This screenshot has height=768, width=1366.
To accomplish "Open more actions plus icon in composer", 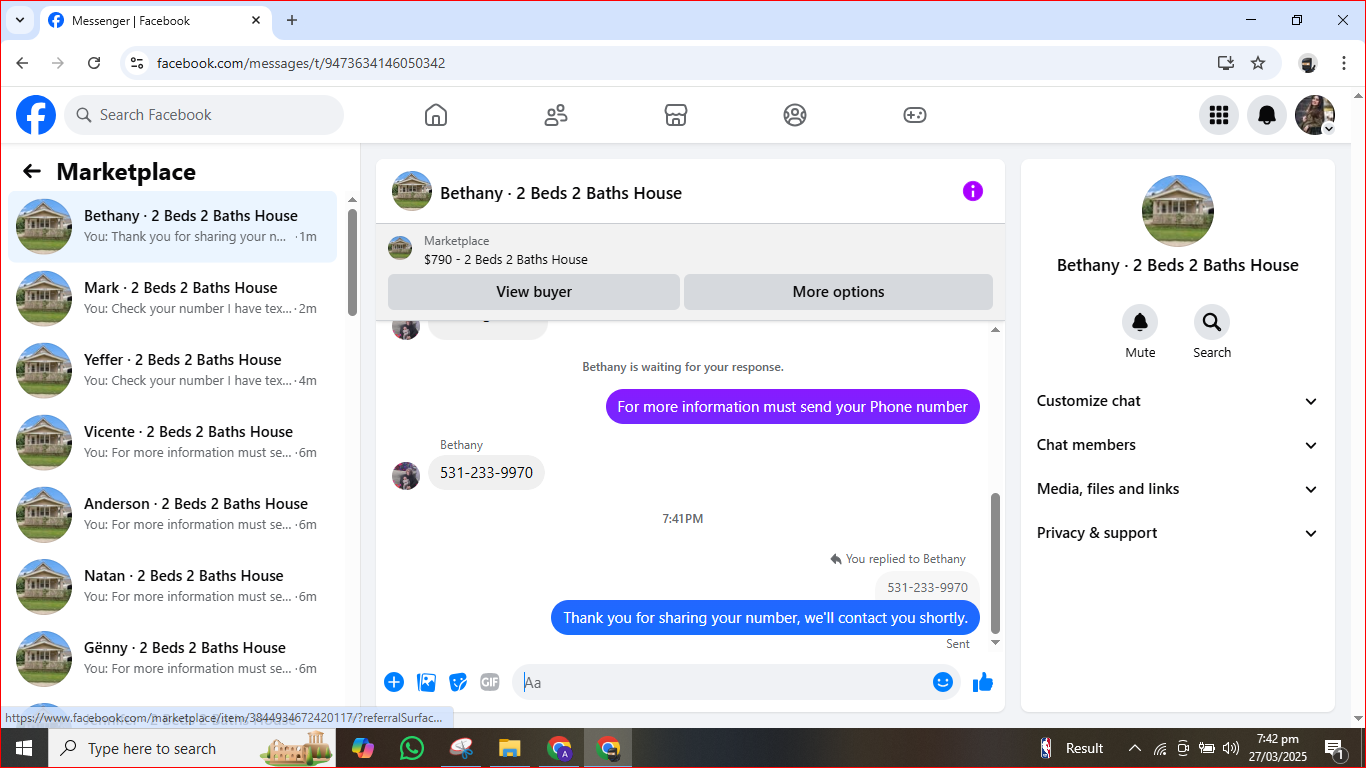I will (394, 682).
